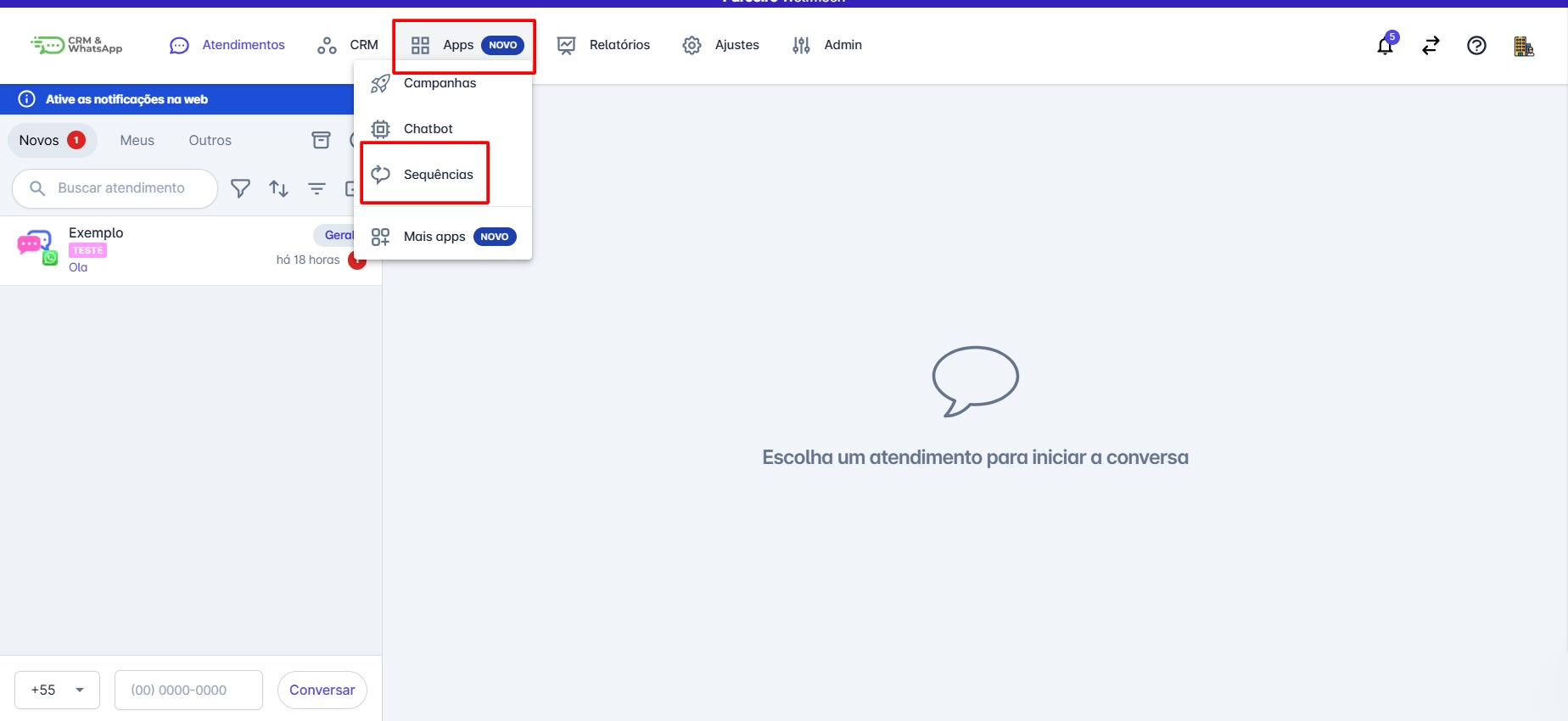The width and height of the screenshot is (1568, 721).
Task: Open the archive box icon
Action: [321, 140]
